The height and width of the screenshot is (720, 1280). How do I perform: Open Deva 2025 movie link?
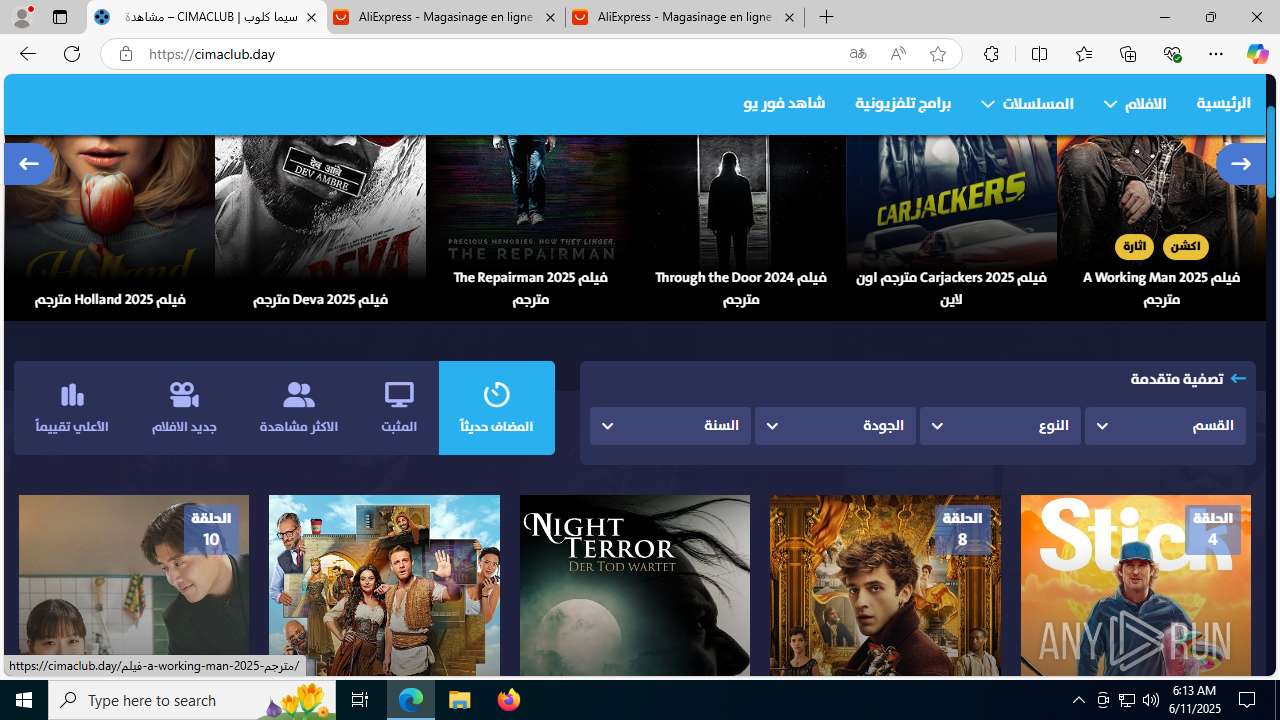320,299
